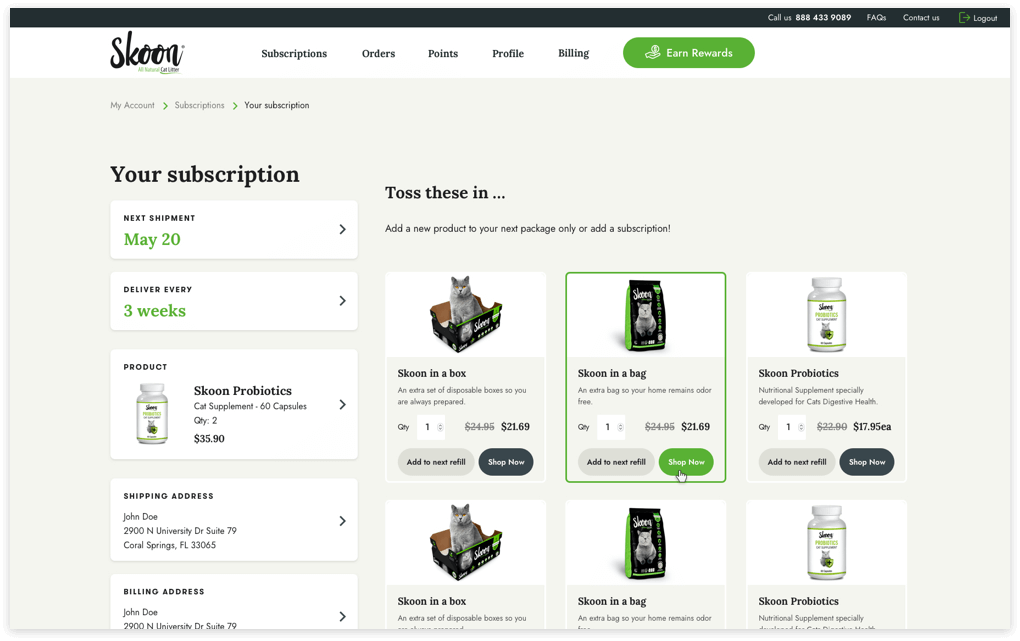Click the breadcrumb arrow after My Account

pyautogui.click(x=165, y=106)
